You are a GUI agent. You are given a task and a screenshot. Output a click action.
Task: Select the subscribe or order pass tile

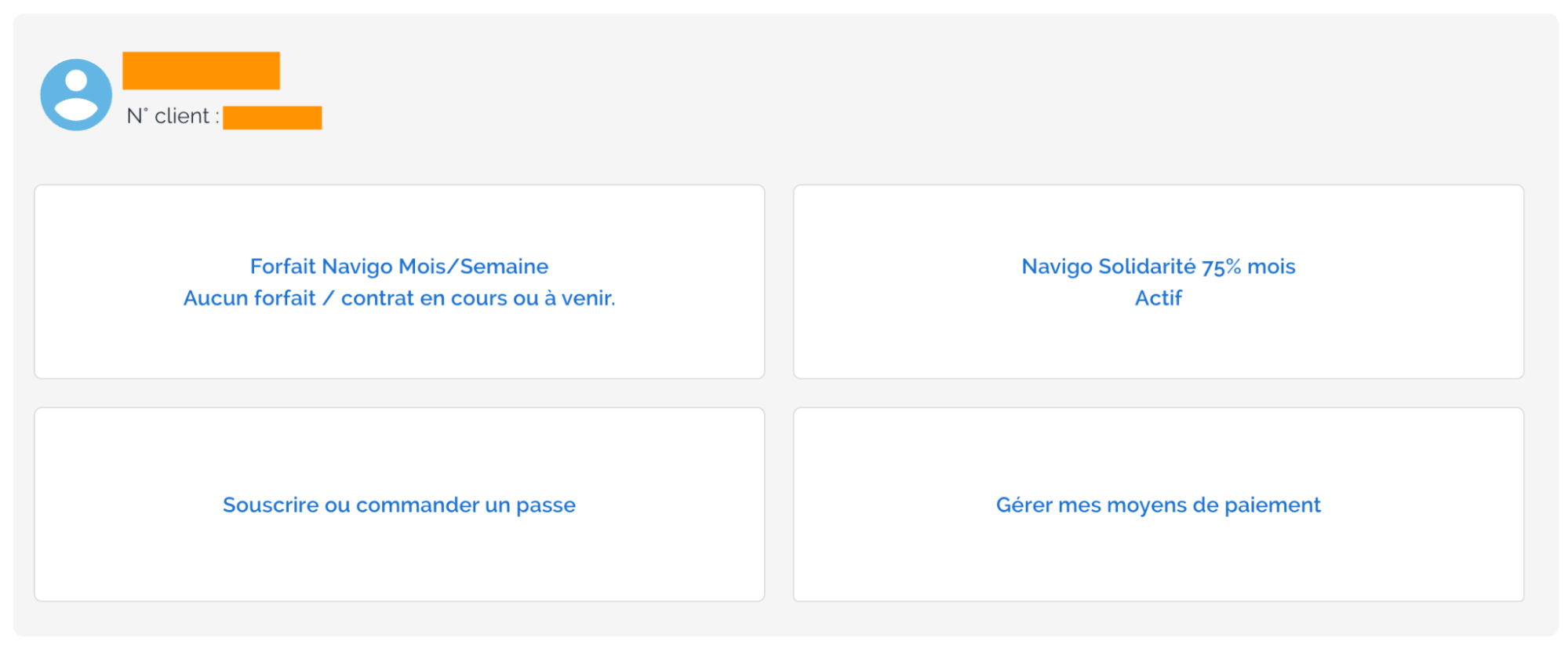coord(399,505)
